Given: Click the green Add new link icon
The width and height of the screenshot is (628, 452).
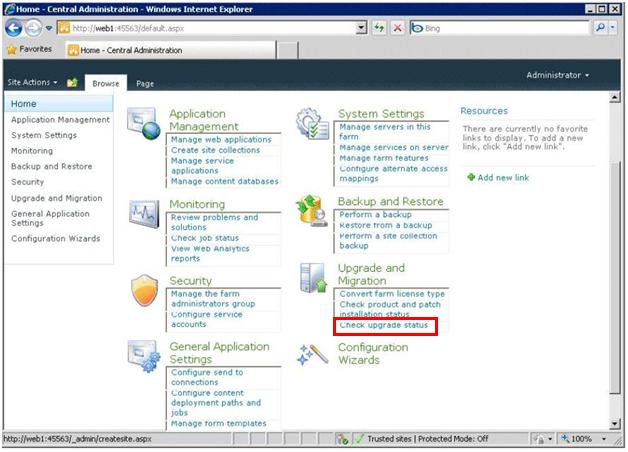Looking at the screenshot, I should pyautogui.click(x=471, y=177).
